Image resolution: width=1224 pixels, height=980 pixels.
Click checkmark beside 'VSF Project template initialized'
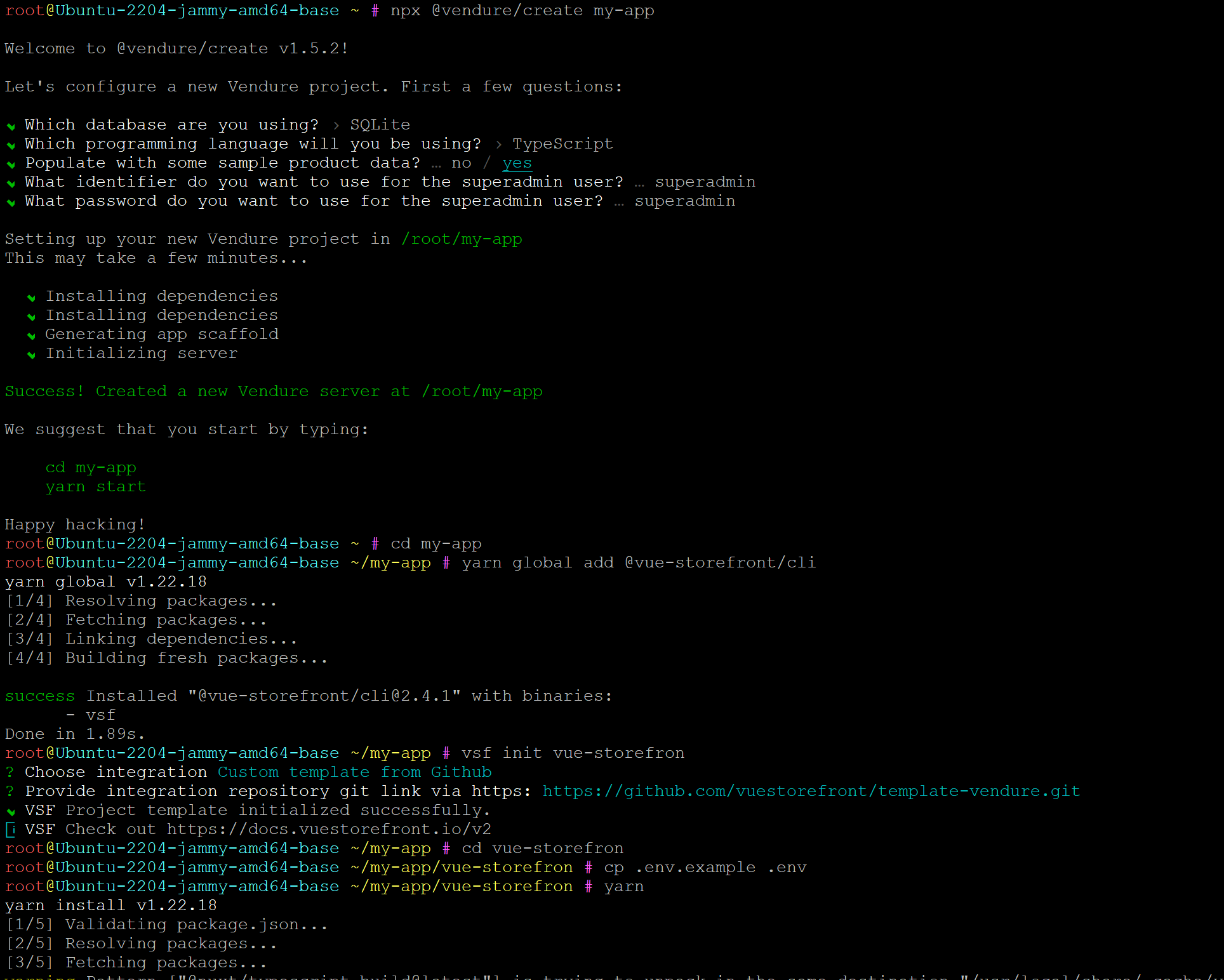(11, 812)
